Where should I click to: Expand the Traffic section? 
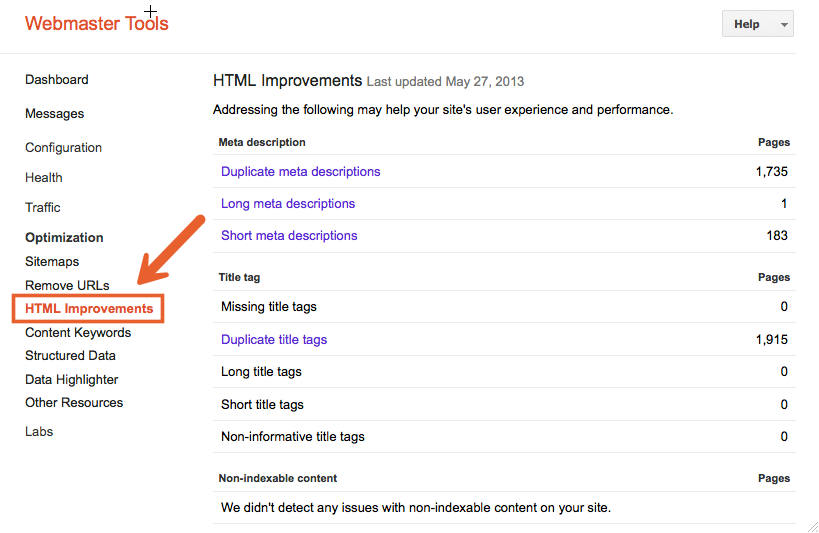click(x=43, y=208)
